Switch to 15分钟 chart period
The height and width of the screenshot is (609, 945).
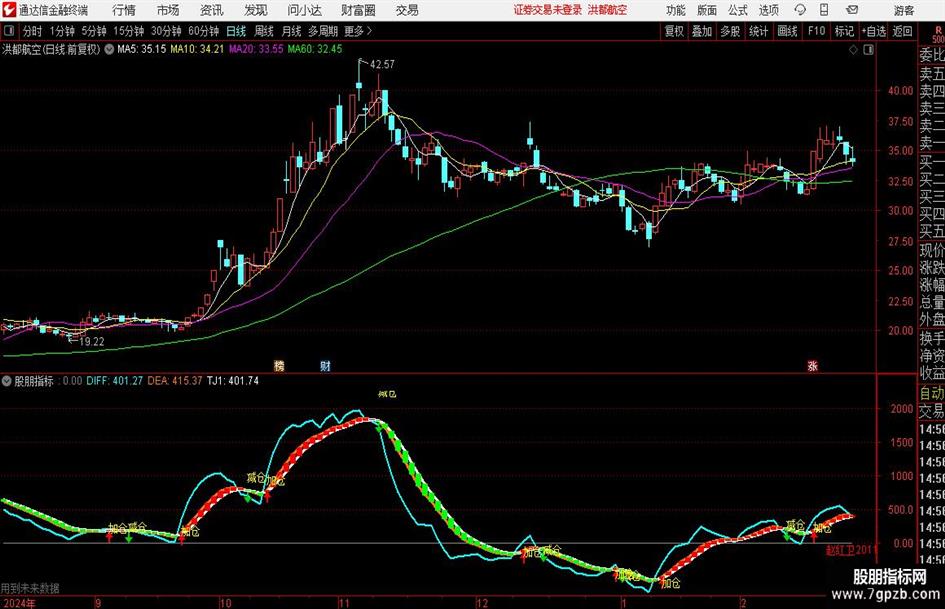129,31
